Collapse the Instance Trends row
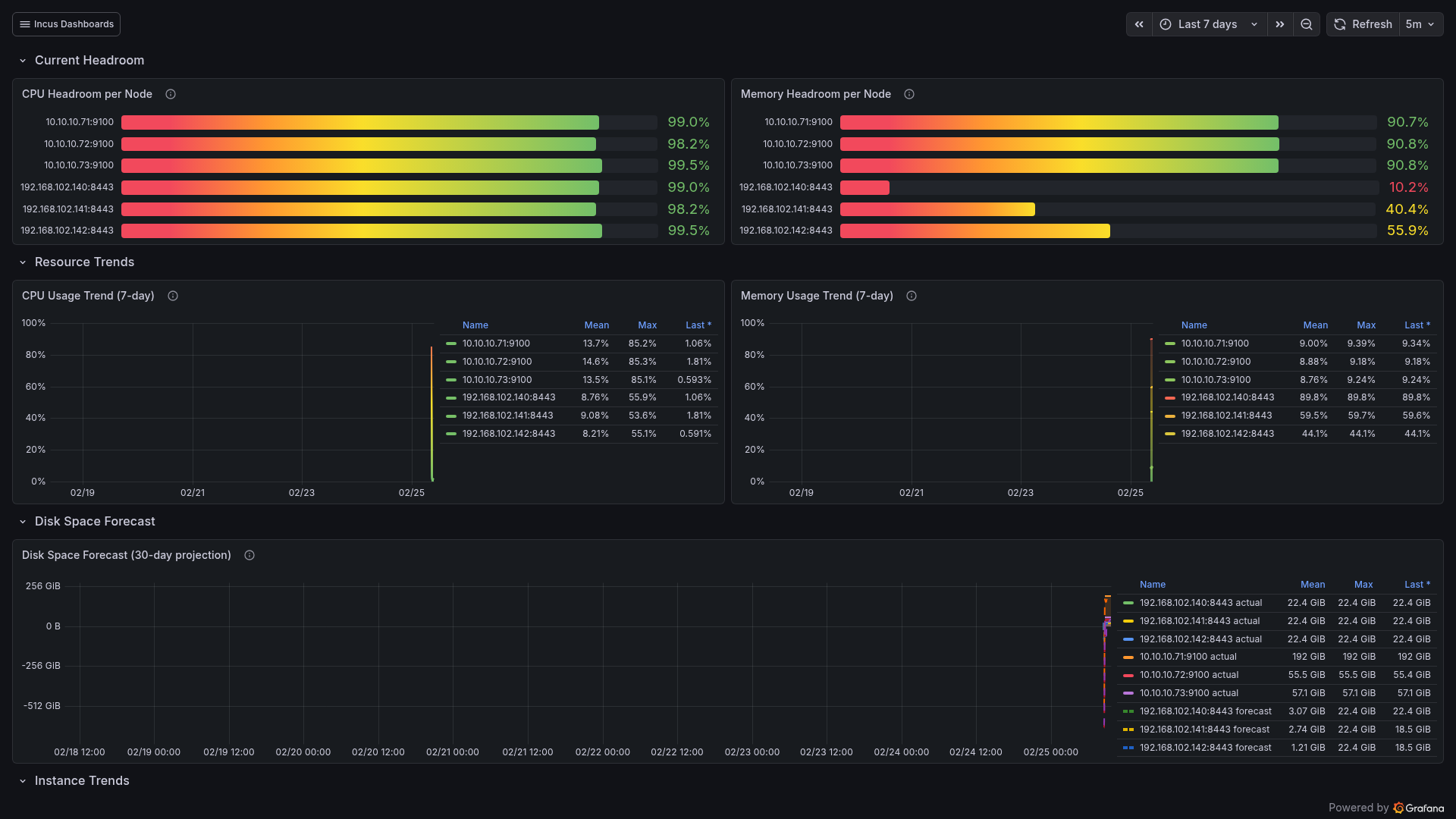Image resolution: width=1456 pixels, height=819 pixels. 23,781
